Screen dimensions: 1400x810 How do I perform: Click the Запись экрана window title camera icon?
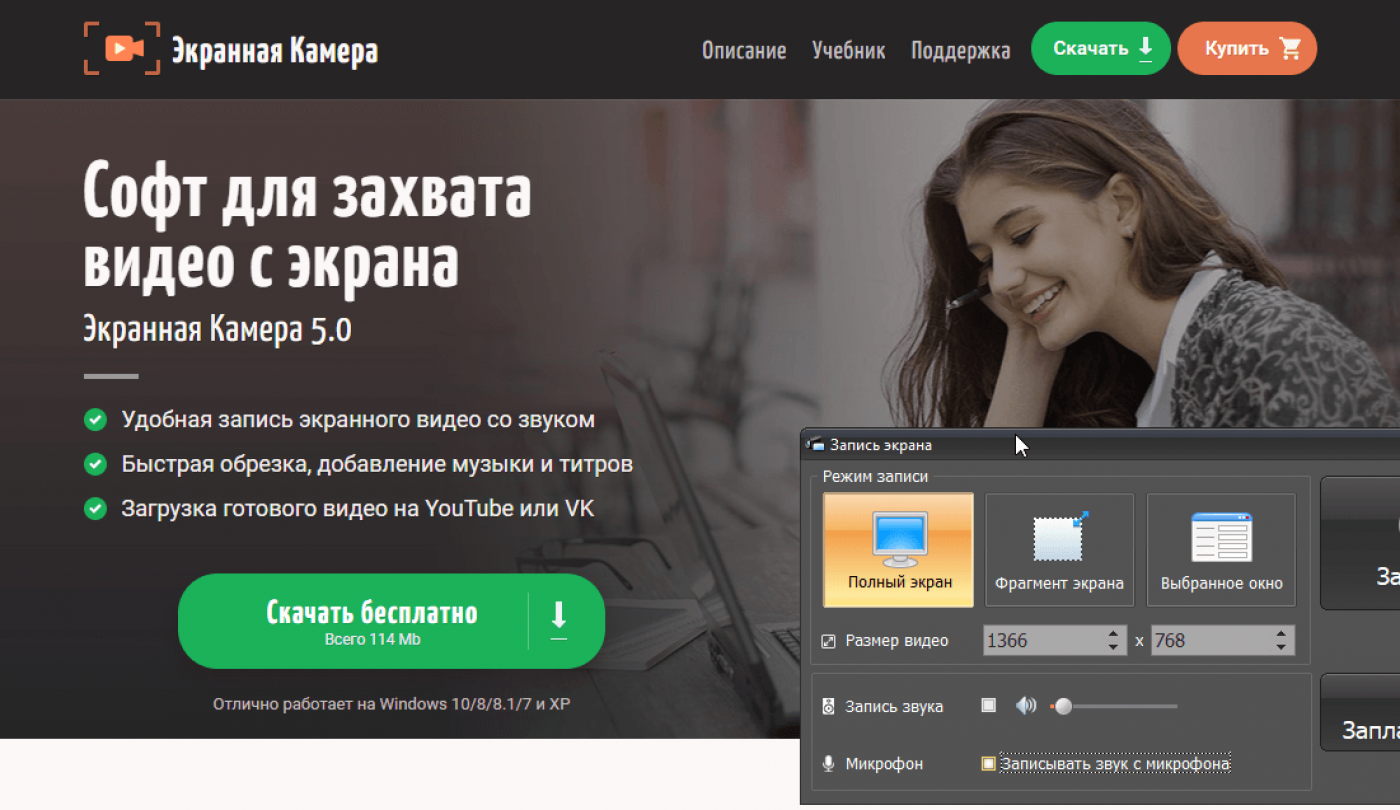(x=816, y=444)
